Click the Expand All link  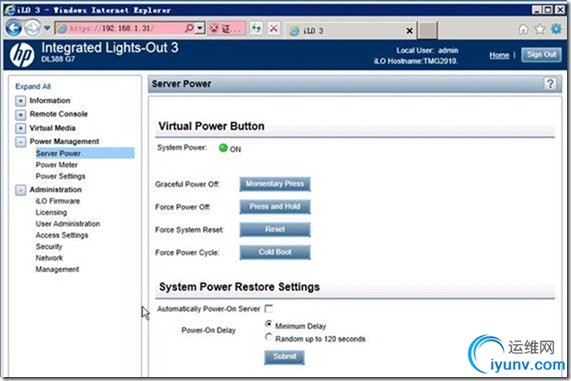click(x=33, y=86)
